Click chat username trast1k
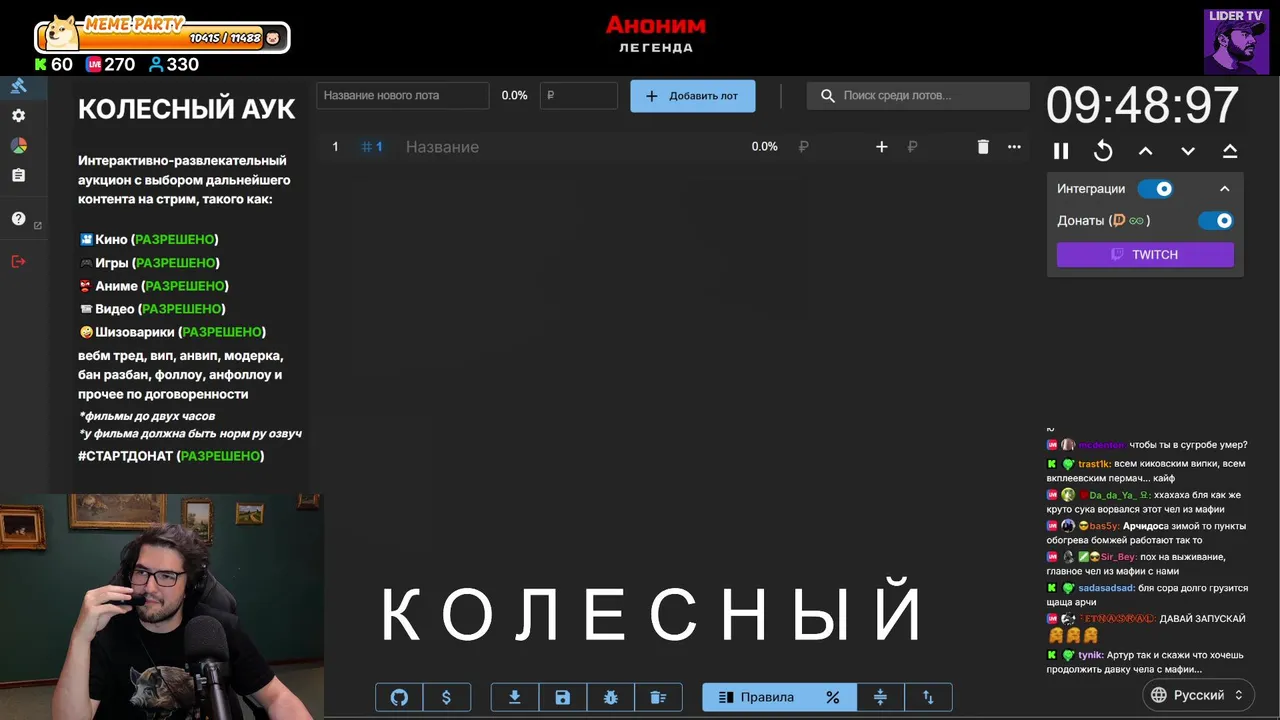The image size is (1280, 720). 1094,464
